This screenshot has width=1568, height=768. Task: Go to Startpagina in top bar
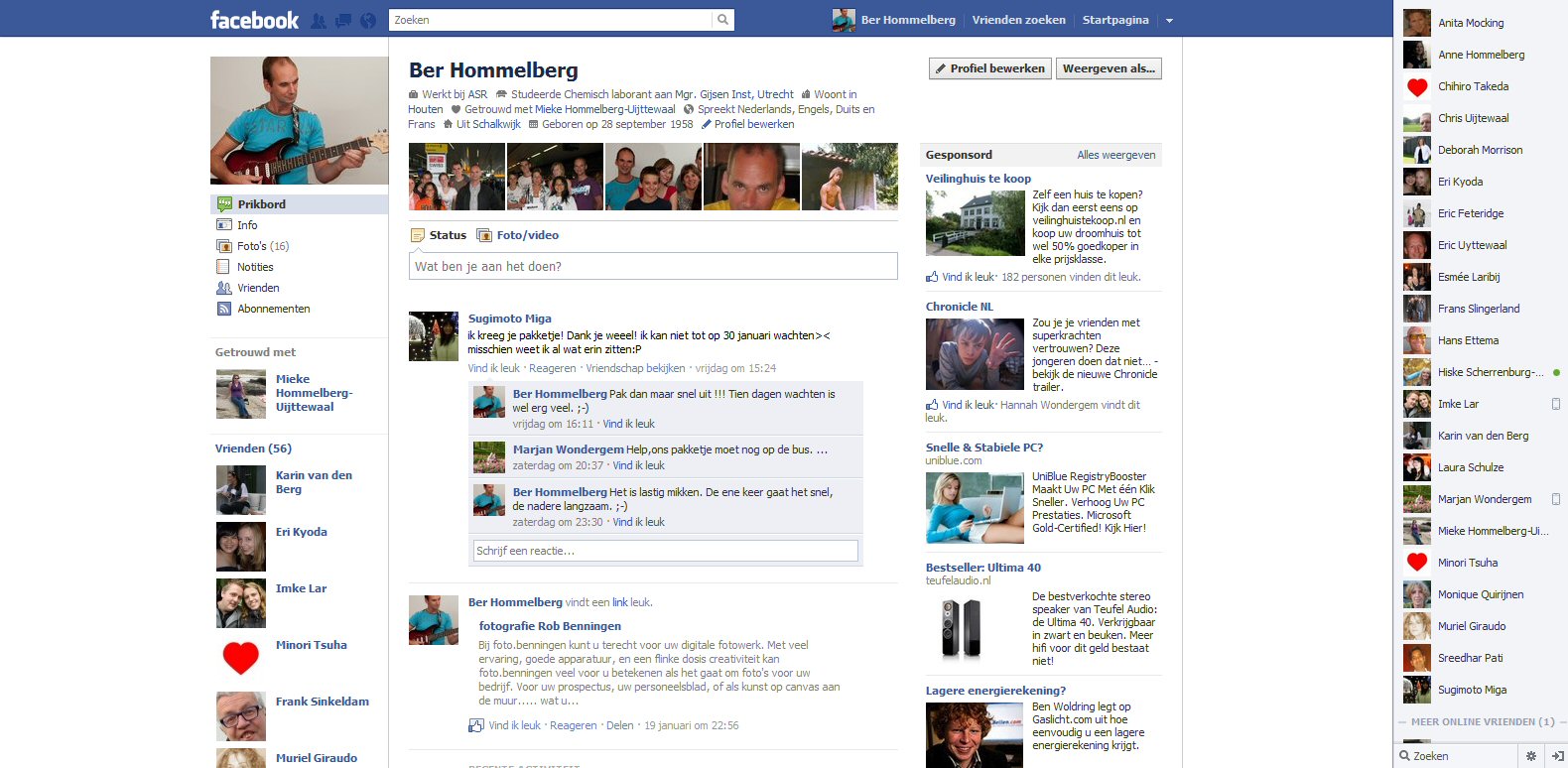point(1115,20)
